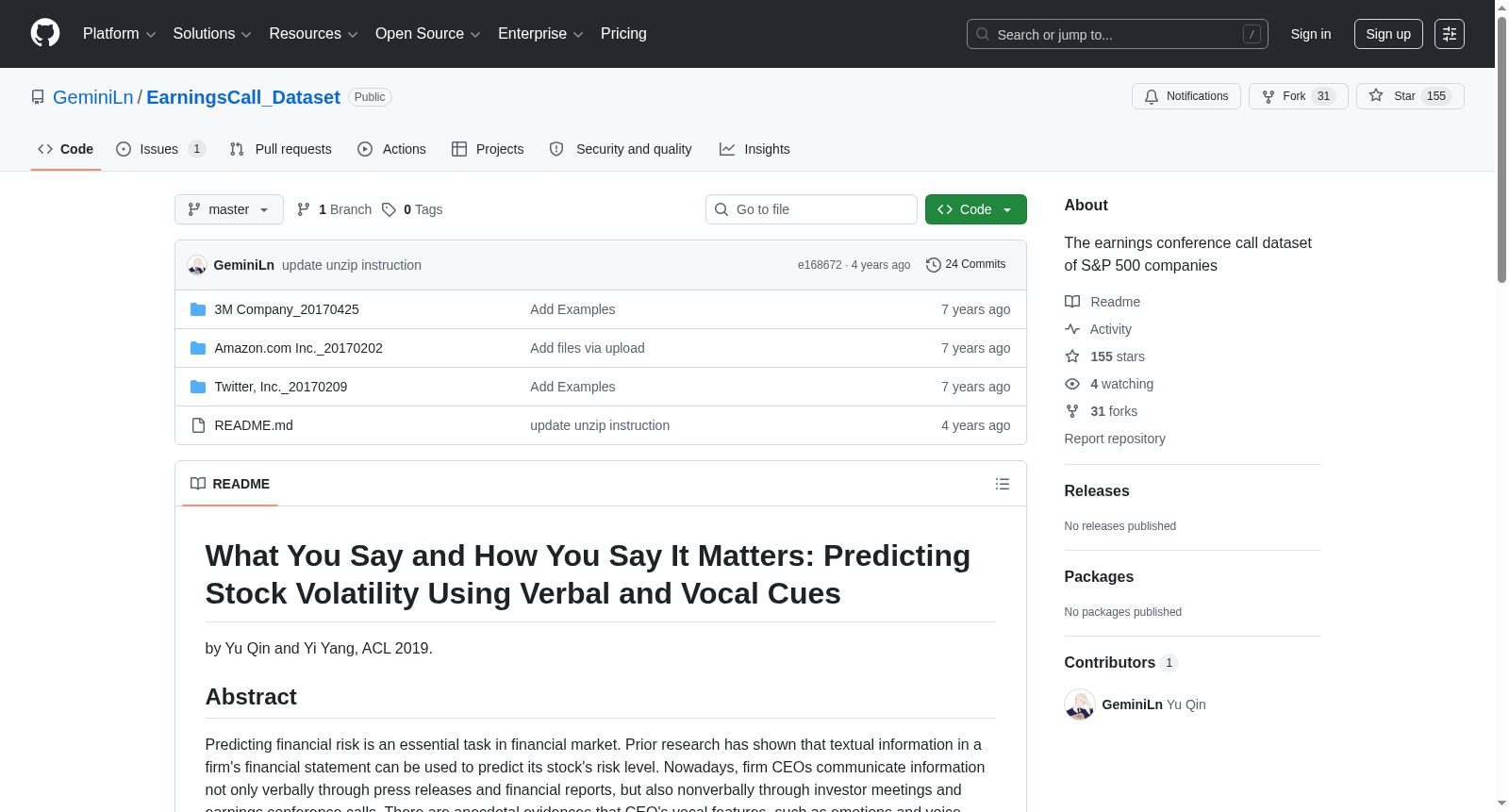1509x812 pixels.
Task: Open the GitHub homepage logo
Action: click(x=45, y=33)
